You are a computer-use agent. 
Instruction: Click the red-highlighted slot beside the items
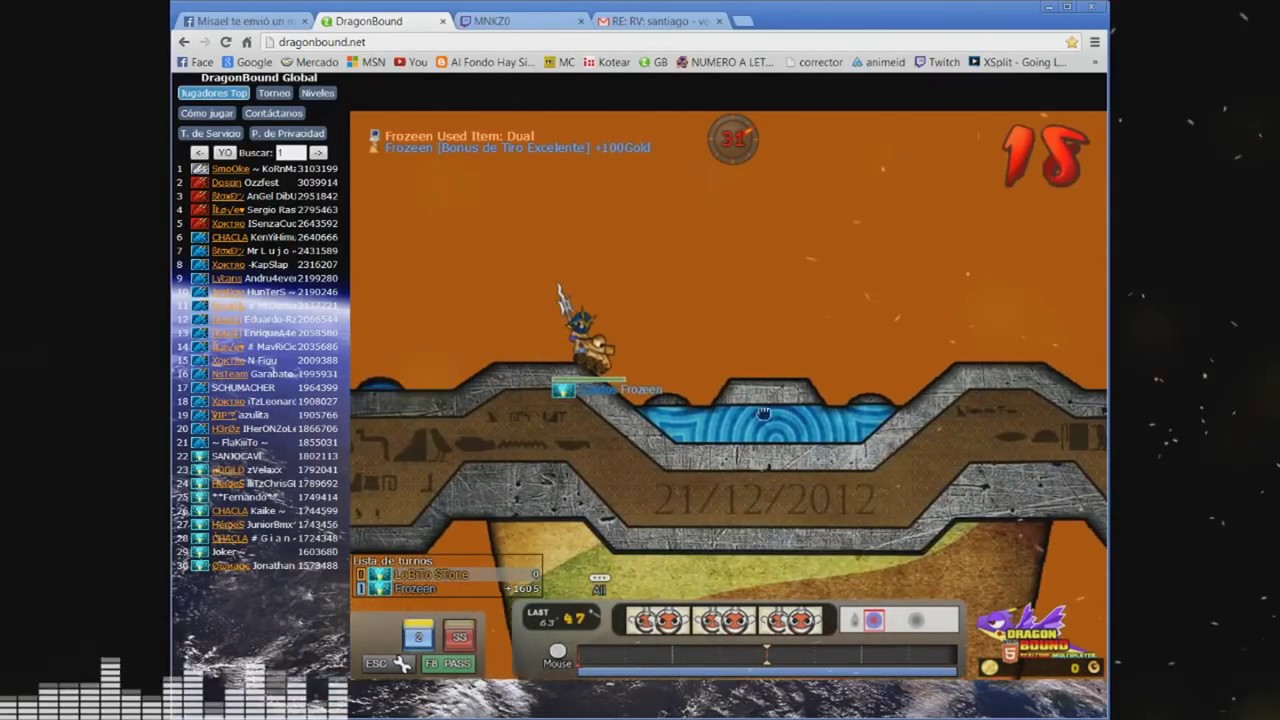(x=874, y=620)
